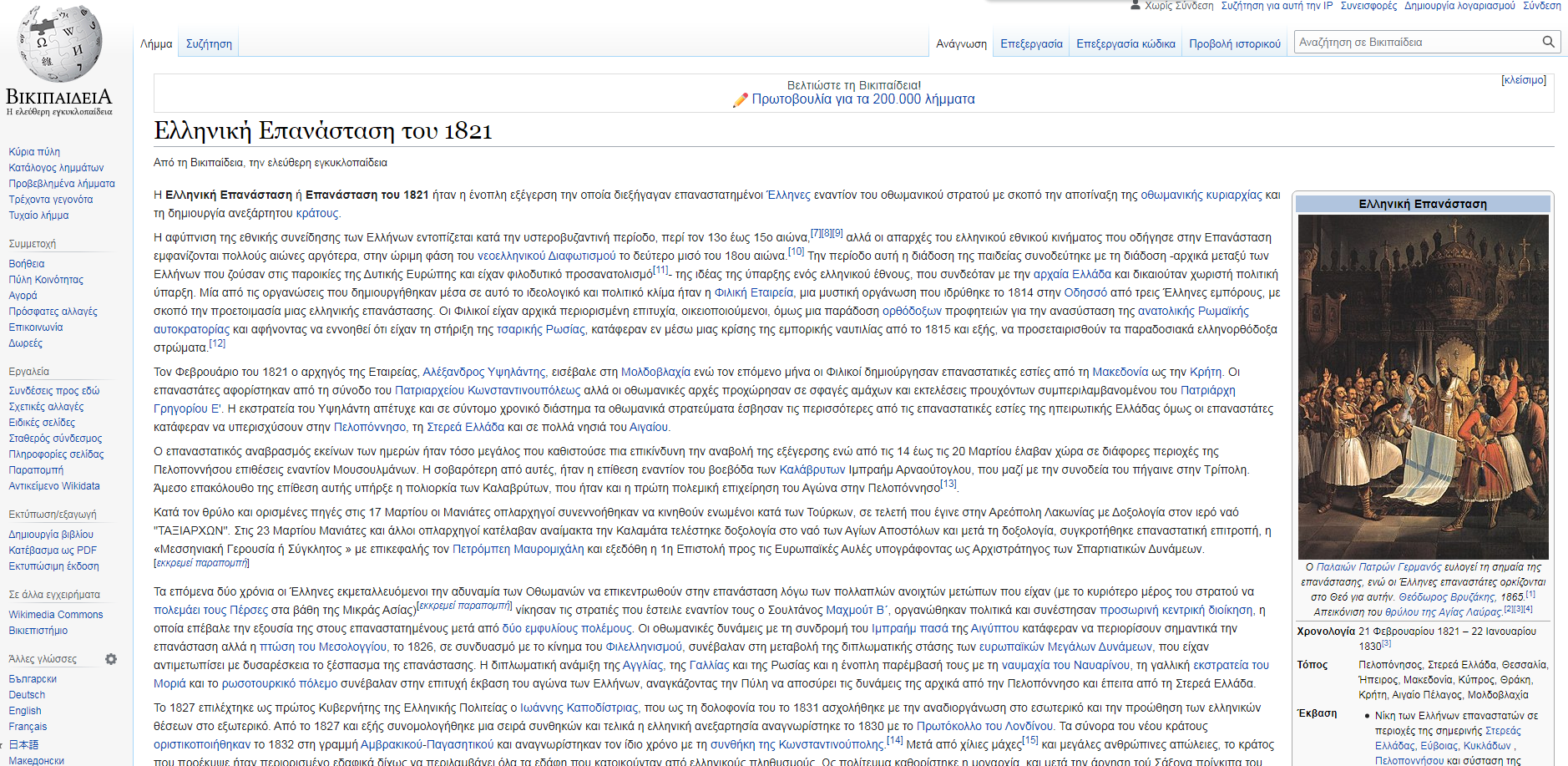Screen dimensions: 1568x766
Task: Switch to Προβολή ιστορικού
Action: click(1234, 43)
